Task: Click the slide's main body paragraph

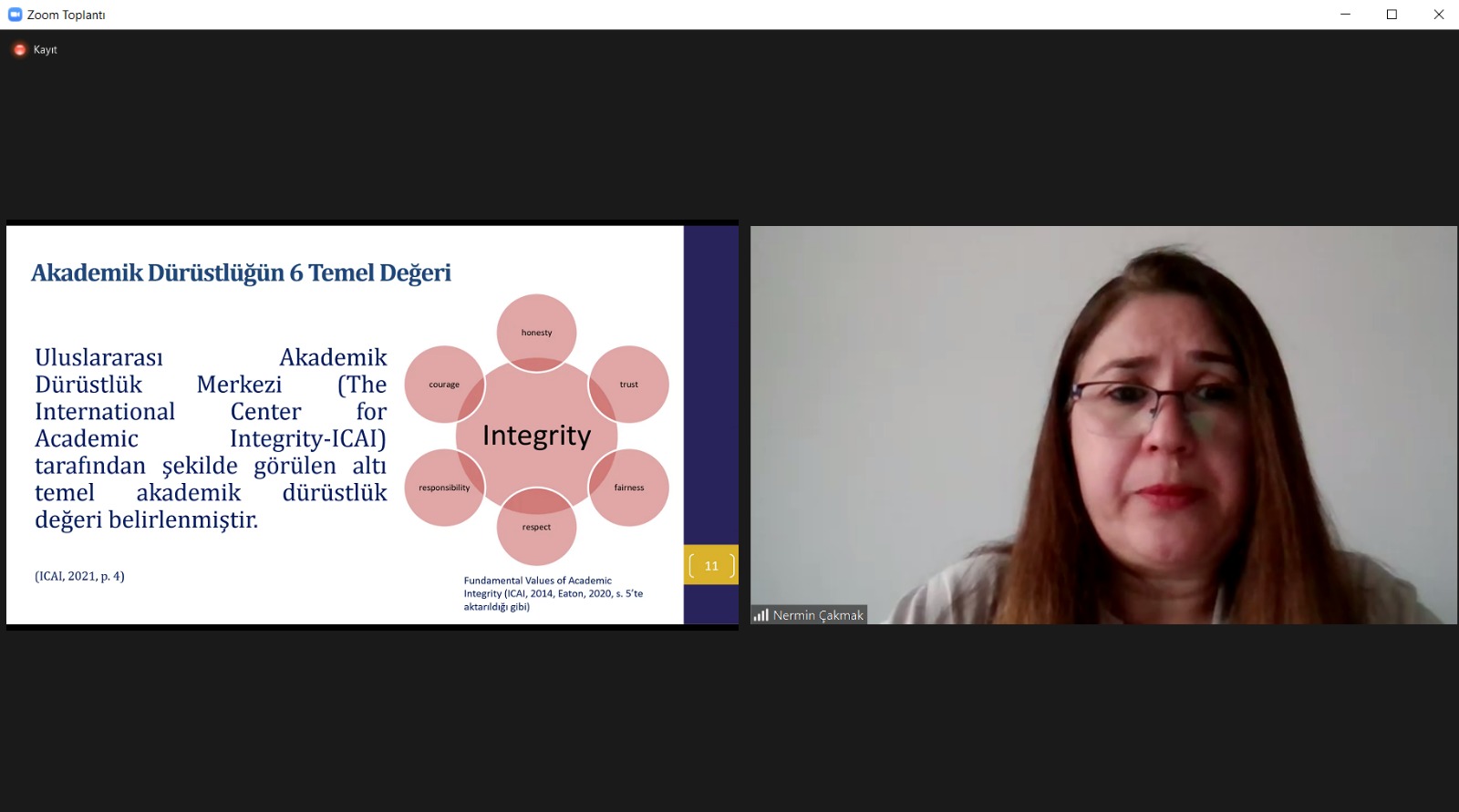Action: point(211,438)
